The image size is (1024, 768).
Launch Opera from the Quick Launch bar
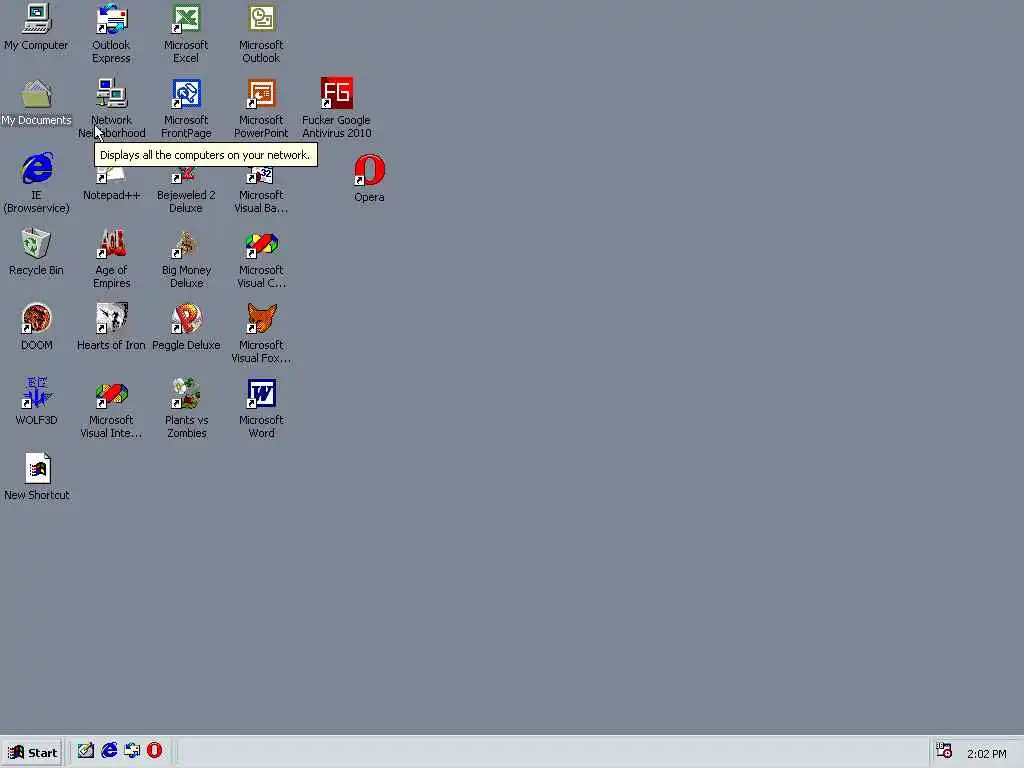coord(155,750)
